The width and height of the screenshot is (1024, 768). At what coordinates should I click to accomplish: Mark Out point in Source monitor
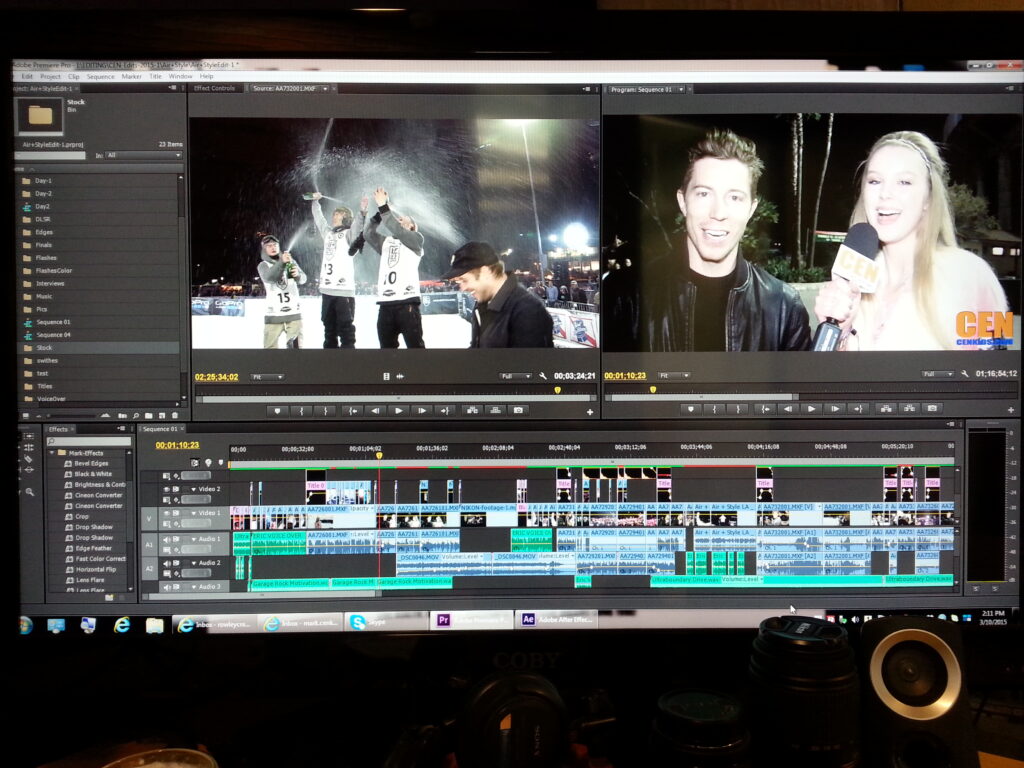coord(325,411)
